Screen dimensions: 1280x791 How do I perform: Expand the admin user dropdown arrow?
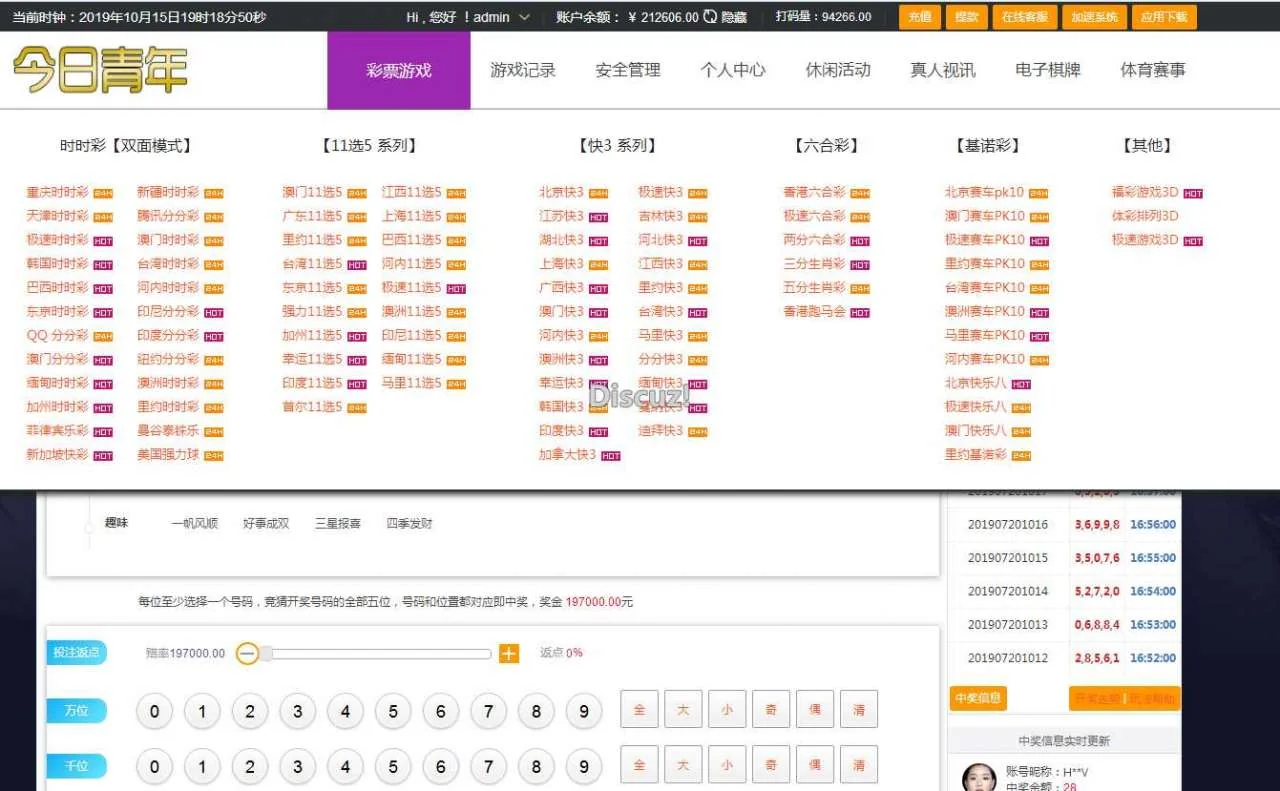[524, 17]
